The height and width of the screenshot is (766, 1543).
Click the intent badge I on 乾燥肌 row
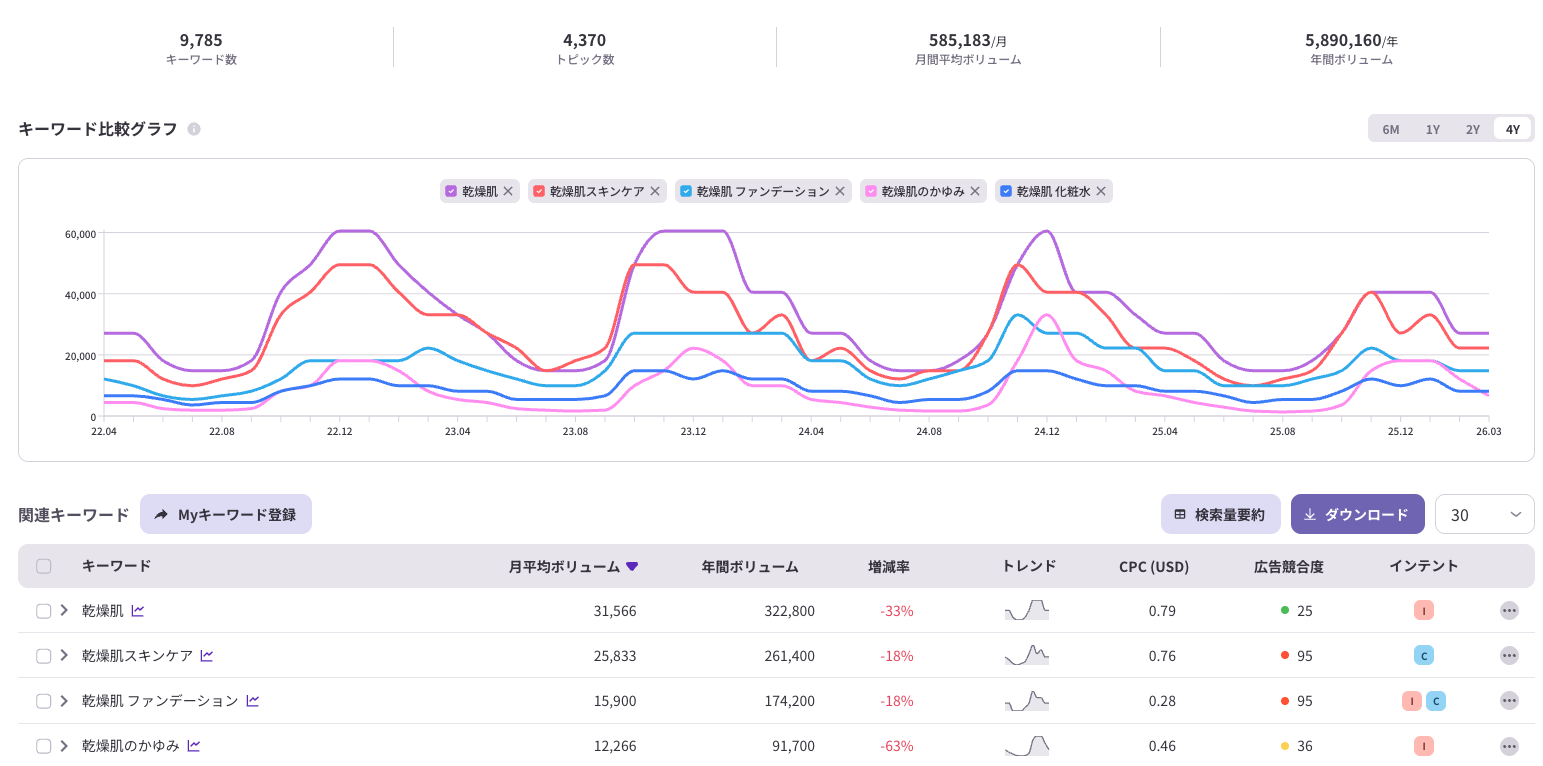click(1423, 609)
